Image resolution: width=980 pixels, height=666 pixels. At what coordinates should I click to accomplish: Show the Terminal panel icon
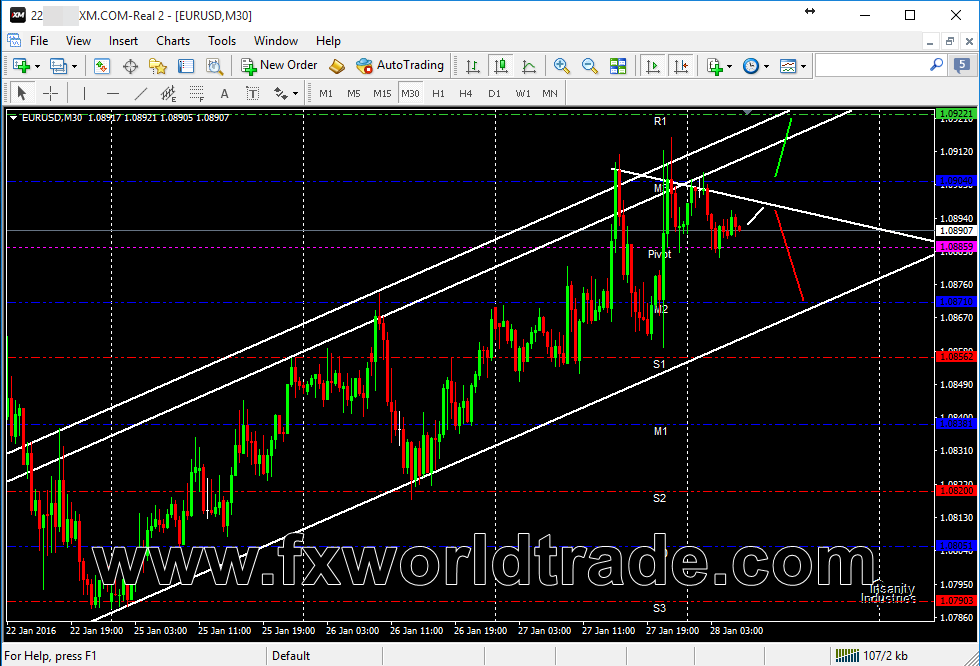[186, 66]
